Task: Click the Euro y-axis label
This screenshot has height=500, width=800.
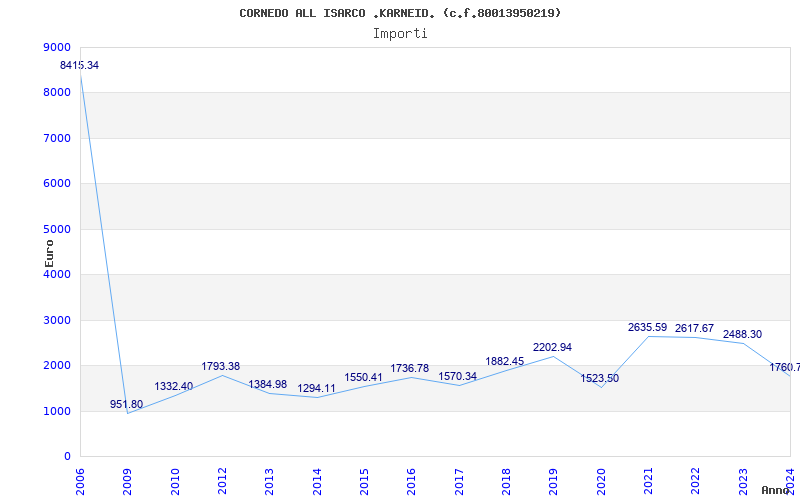Action: pyautogui.click(x=49, y=252)
